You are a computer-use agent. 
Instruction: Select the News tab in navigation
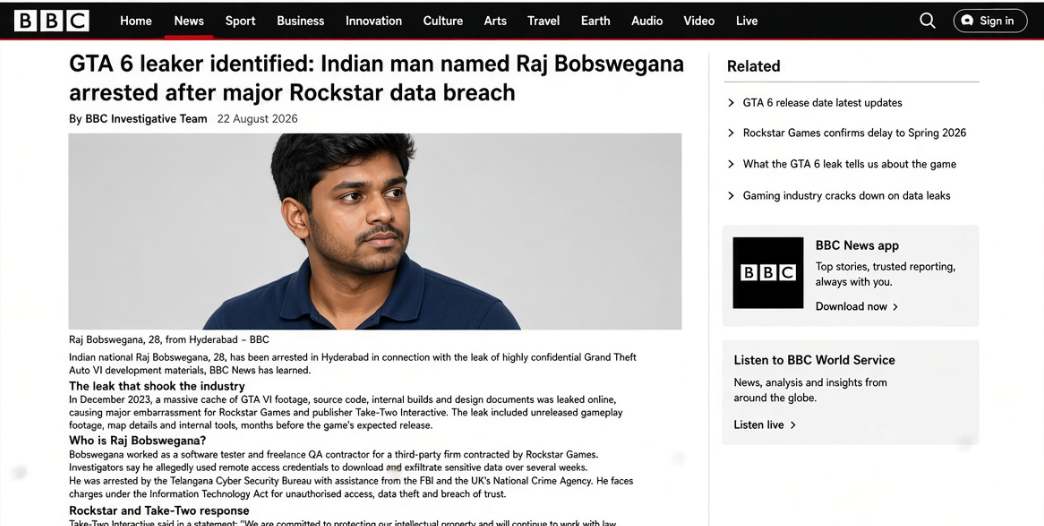(x=189, y=21)
